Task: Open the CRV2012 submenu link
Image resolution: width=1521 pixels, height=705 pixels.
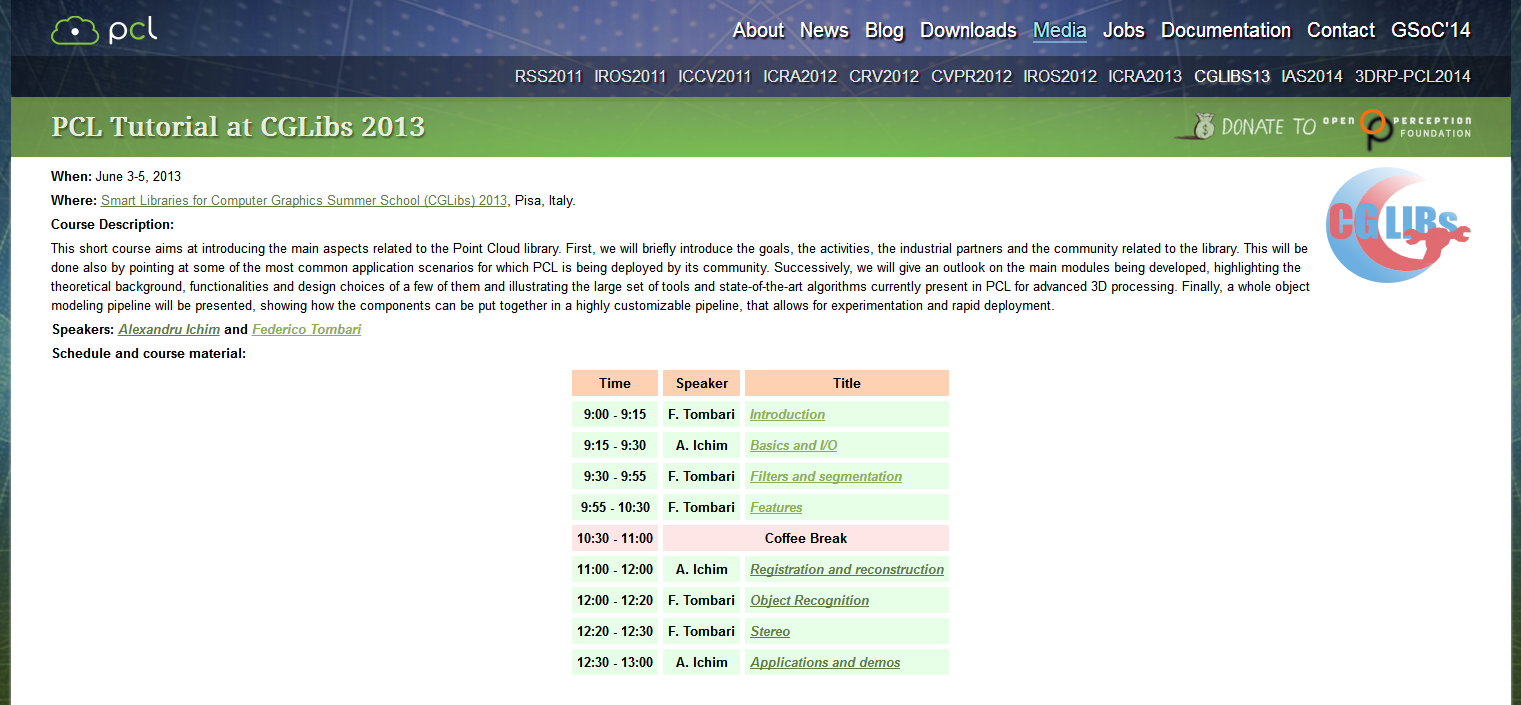Action: (884, 76)
